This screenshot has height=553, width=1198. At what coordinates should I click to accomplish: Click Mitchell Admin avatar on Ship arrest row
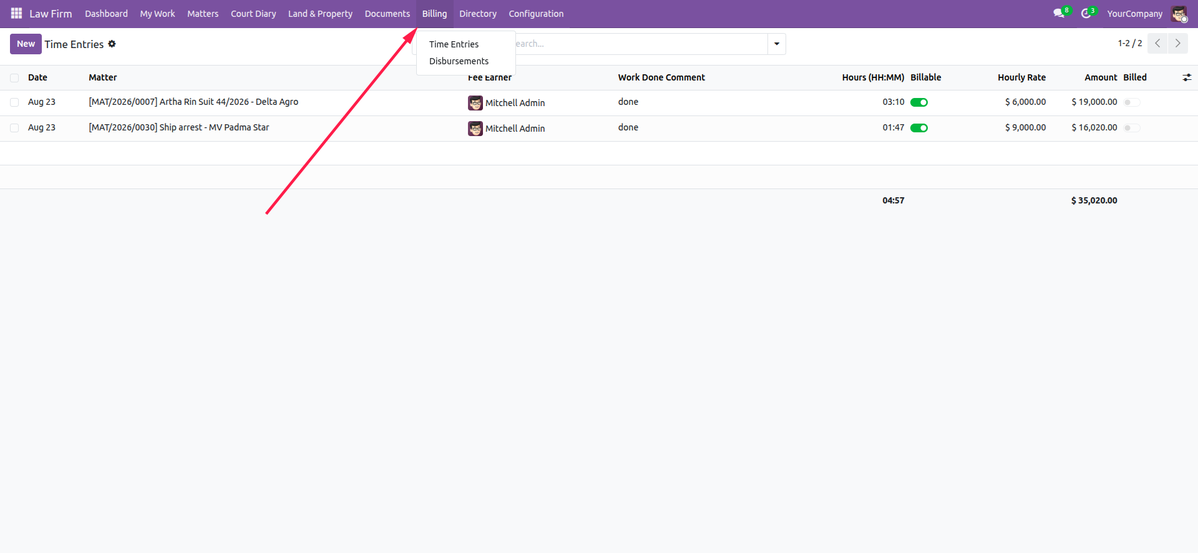[x=475, y=128]
